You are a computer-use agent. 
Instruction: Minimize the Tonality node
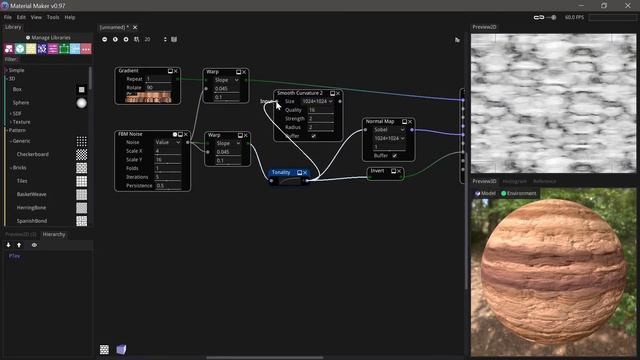pyautogui.click(x=299, y=173)
